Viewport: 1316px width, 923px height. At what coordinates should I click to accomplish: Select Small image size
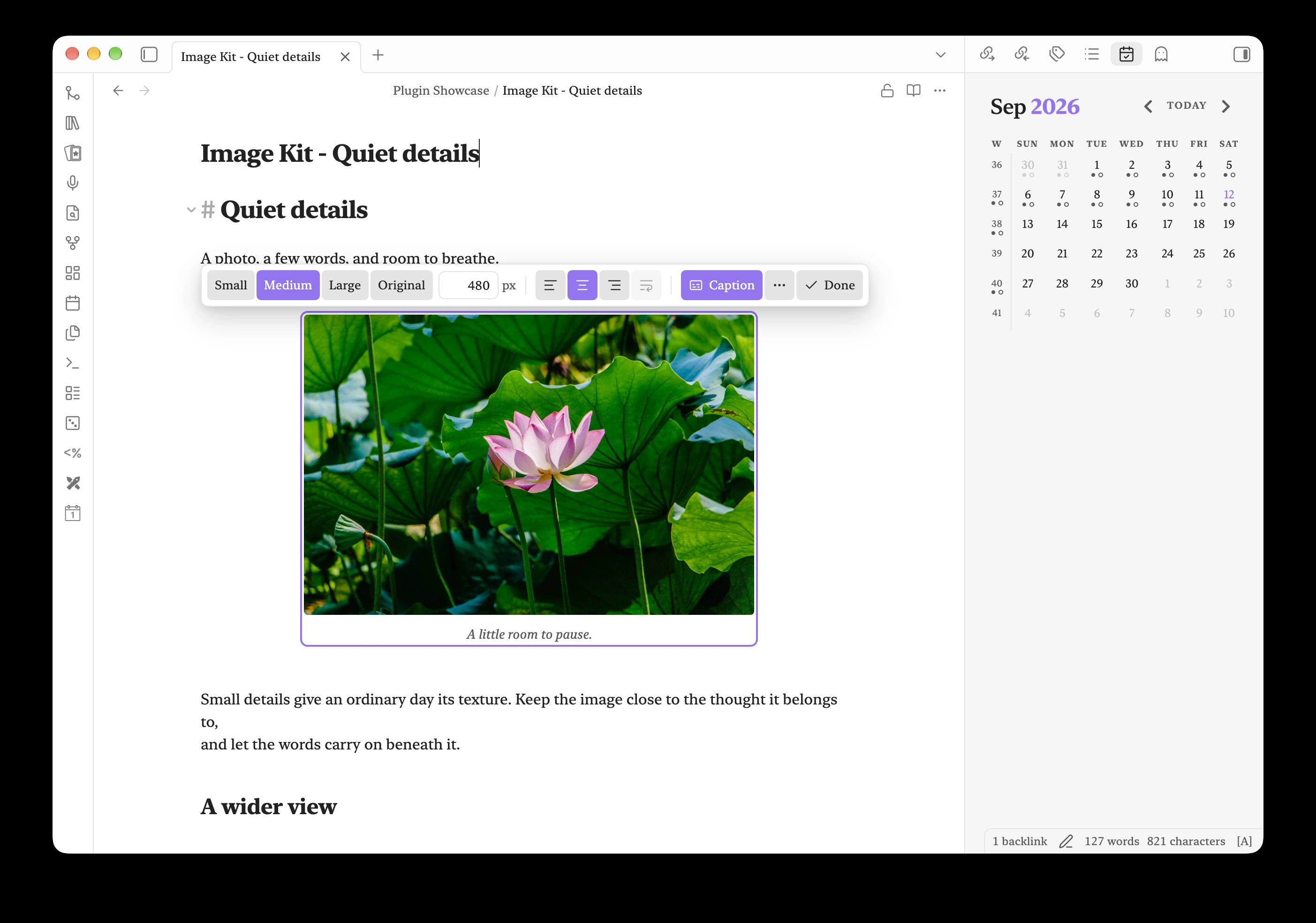(231, 285)
